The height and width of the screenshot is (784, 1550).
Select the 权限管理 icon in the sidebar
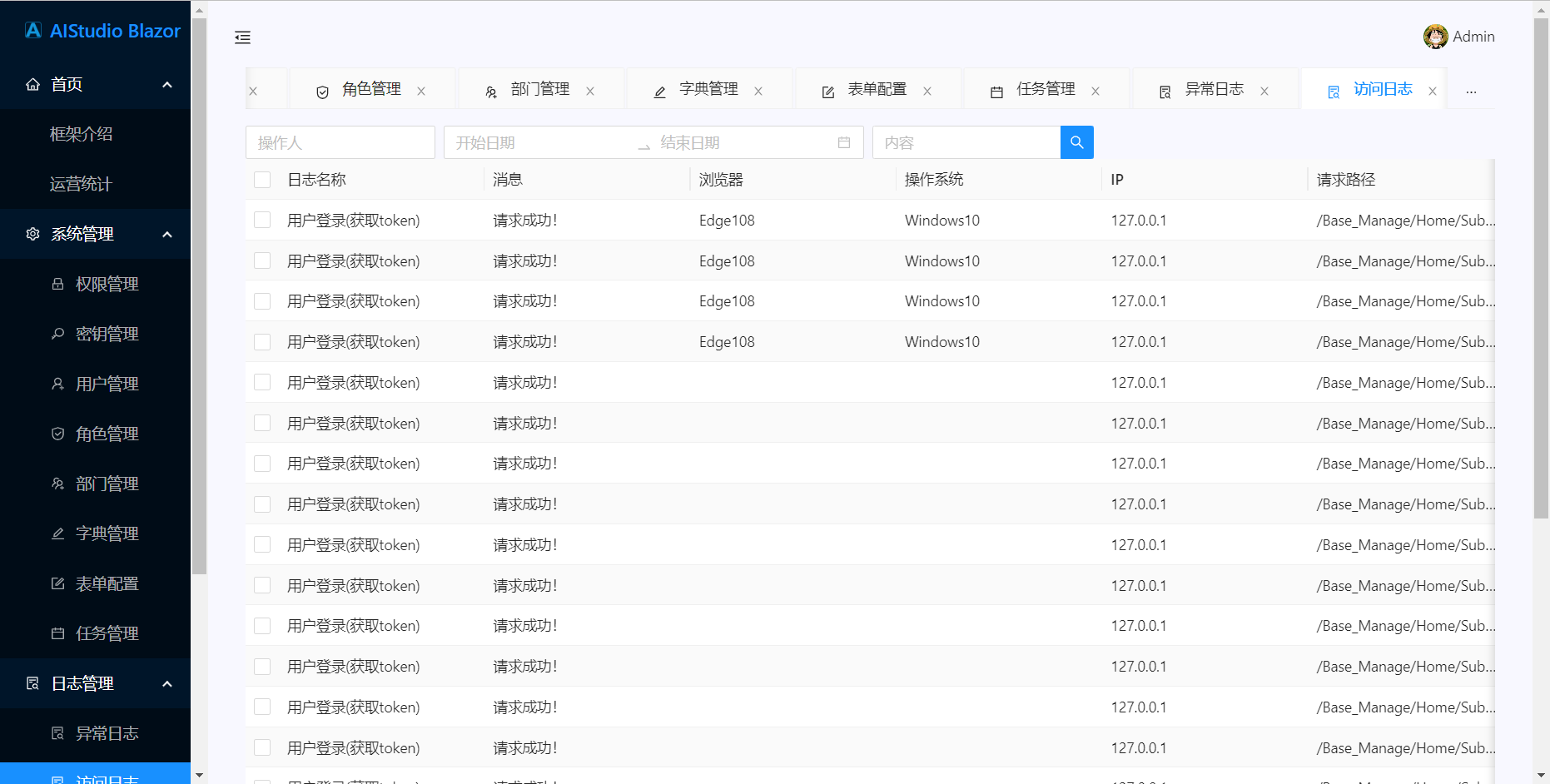pos(57,283)
